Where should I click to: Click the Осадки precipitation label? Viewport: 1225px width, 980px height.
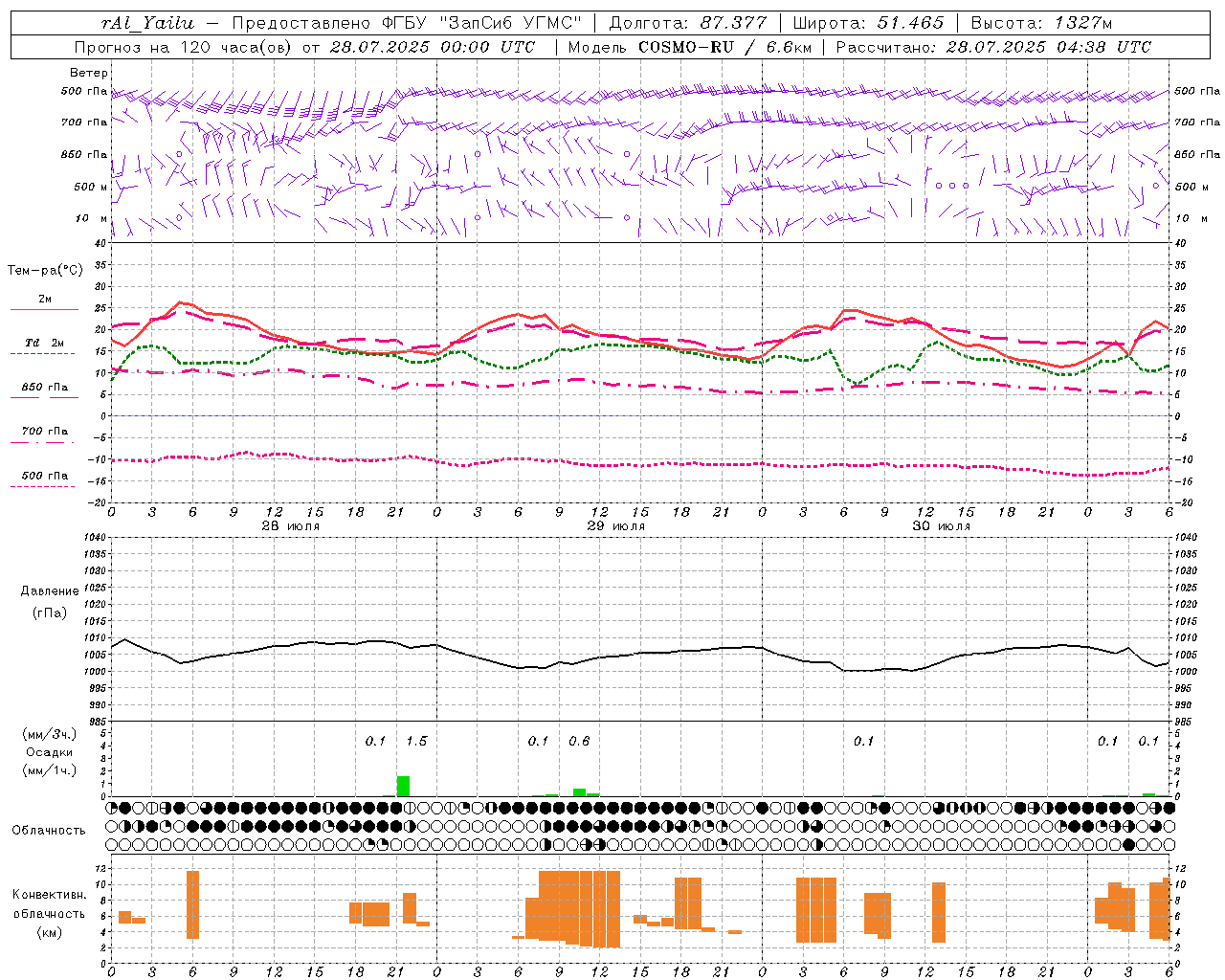coord(50,752)
